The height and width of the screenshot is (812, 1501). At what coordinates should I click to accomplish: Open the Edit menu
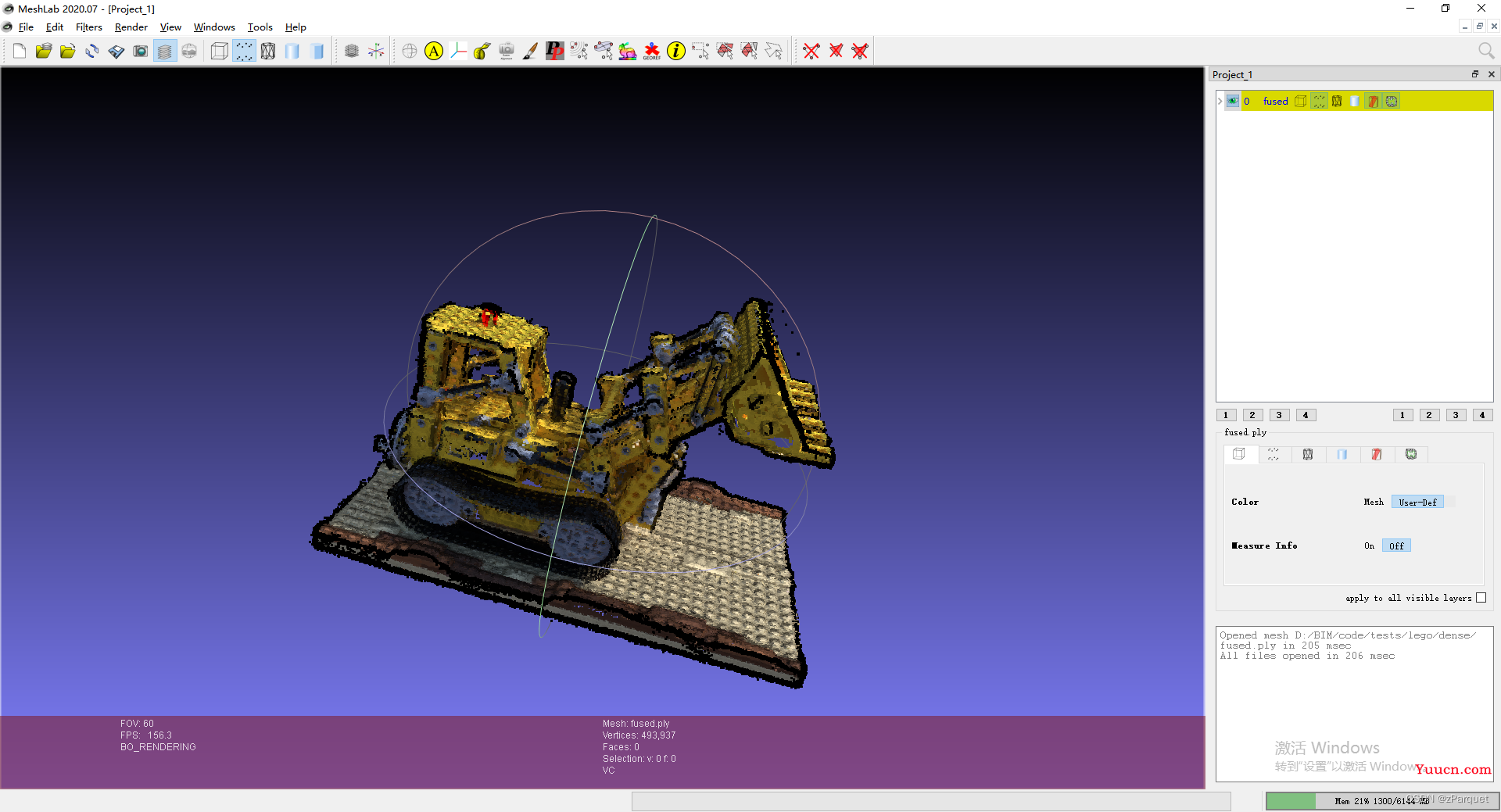(x=55, y=27)
